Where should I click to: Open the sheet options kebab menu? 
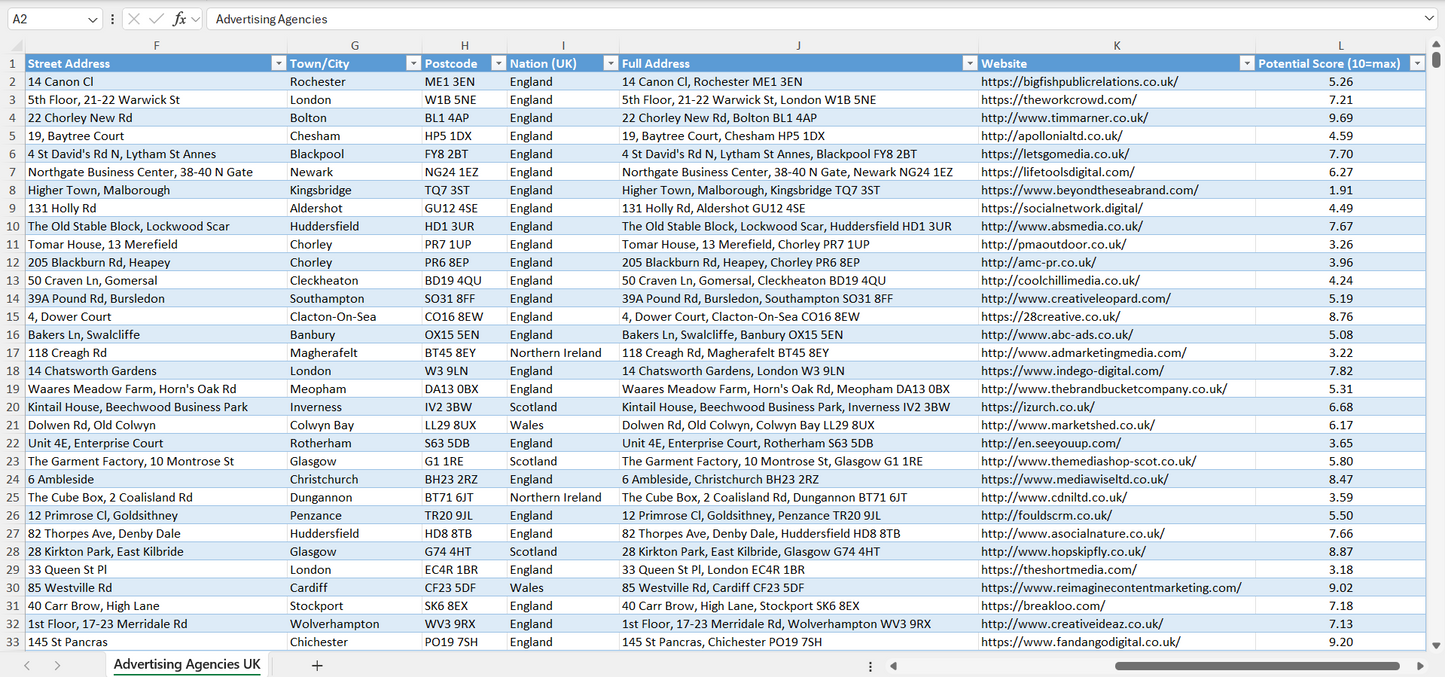[x=869, y=665]
